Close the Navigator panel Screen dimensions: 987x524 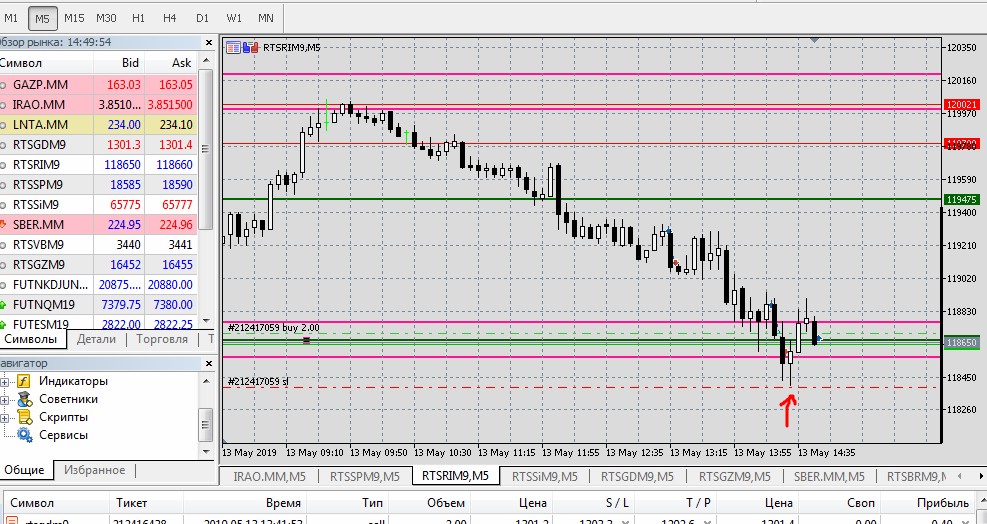click(209, 363)
